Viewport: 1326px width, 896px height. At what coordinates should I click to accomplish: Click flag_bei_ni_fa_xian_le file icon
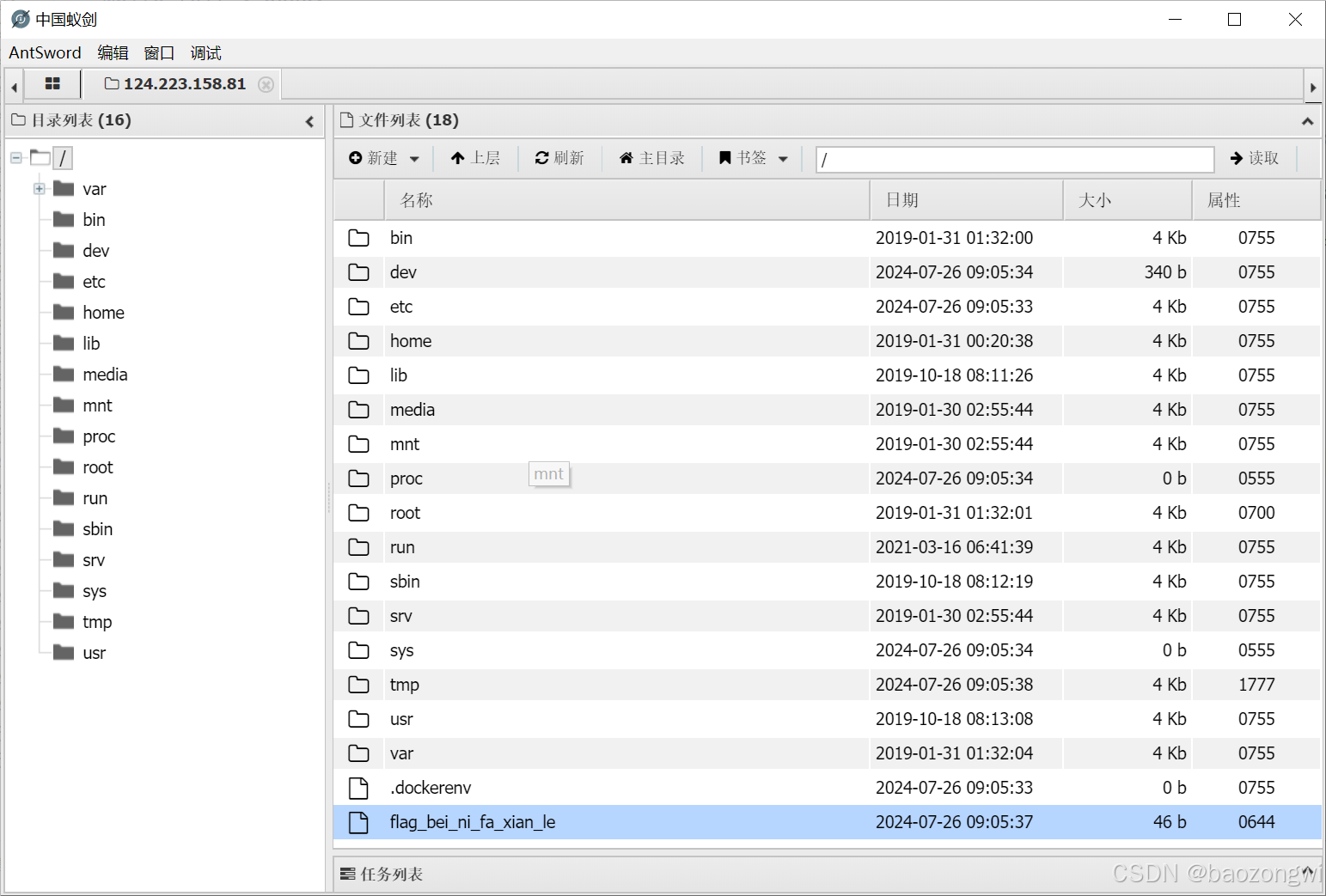[x=358, y=822]
